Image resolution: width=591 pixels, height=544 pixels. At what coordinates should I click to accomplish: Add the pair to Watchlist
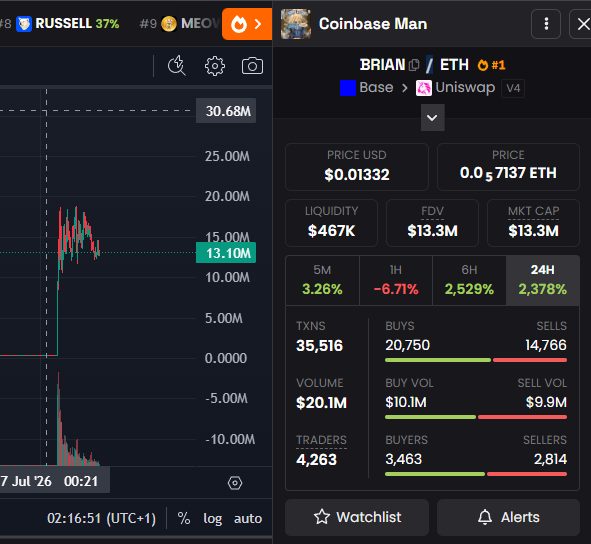pyautogui.click(x=357, y=517)
